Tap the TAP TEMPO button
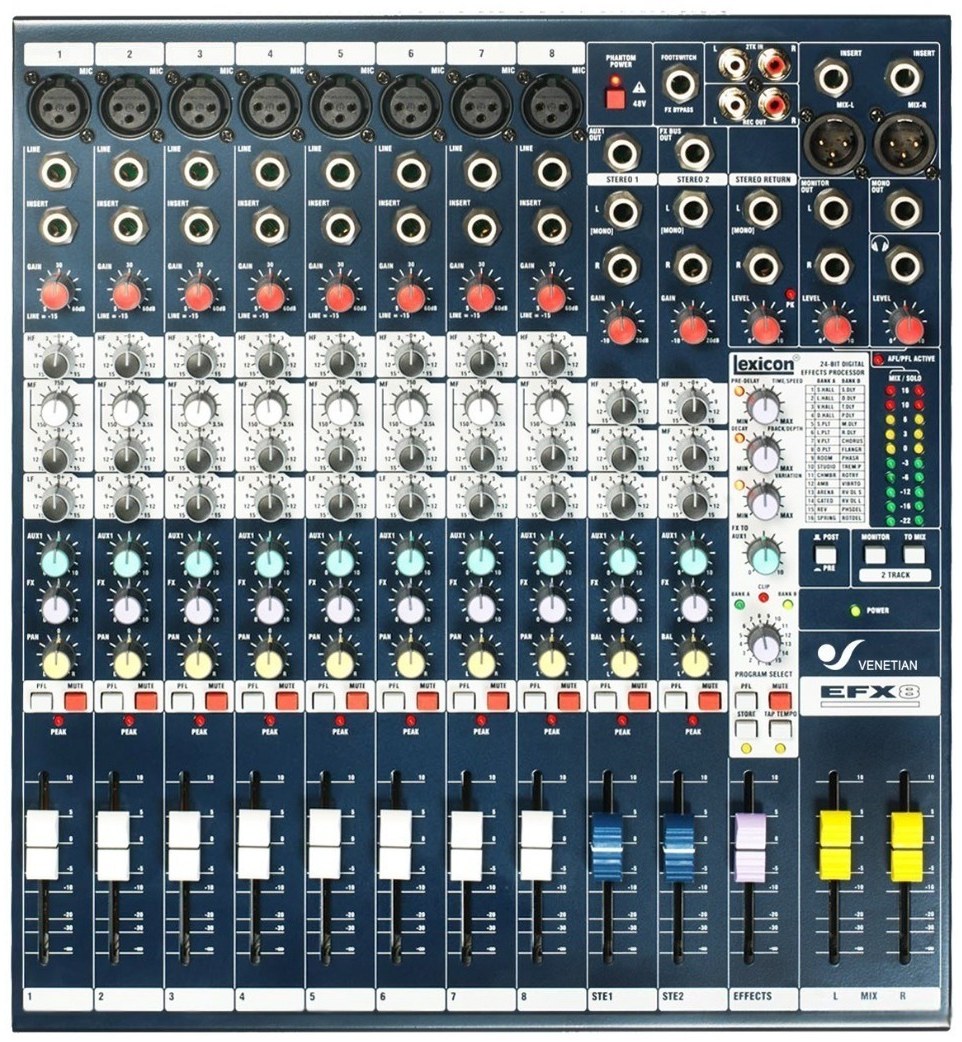The image size is (962, 1042). pyautogui.click(x=780, y=728)
